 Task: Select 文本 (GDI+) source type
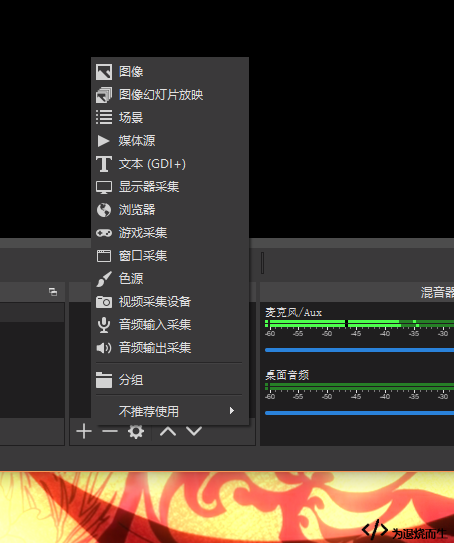(170, 164)
